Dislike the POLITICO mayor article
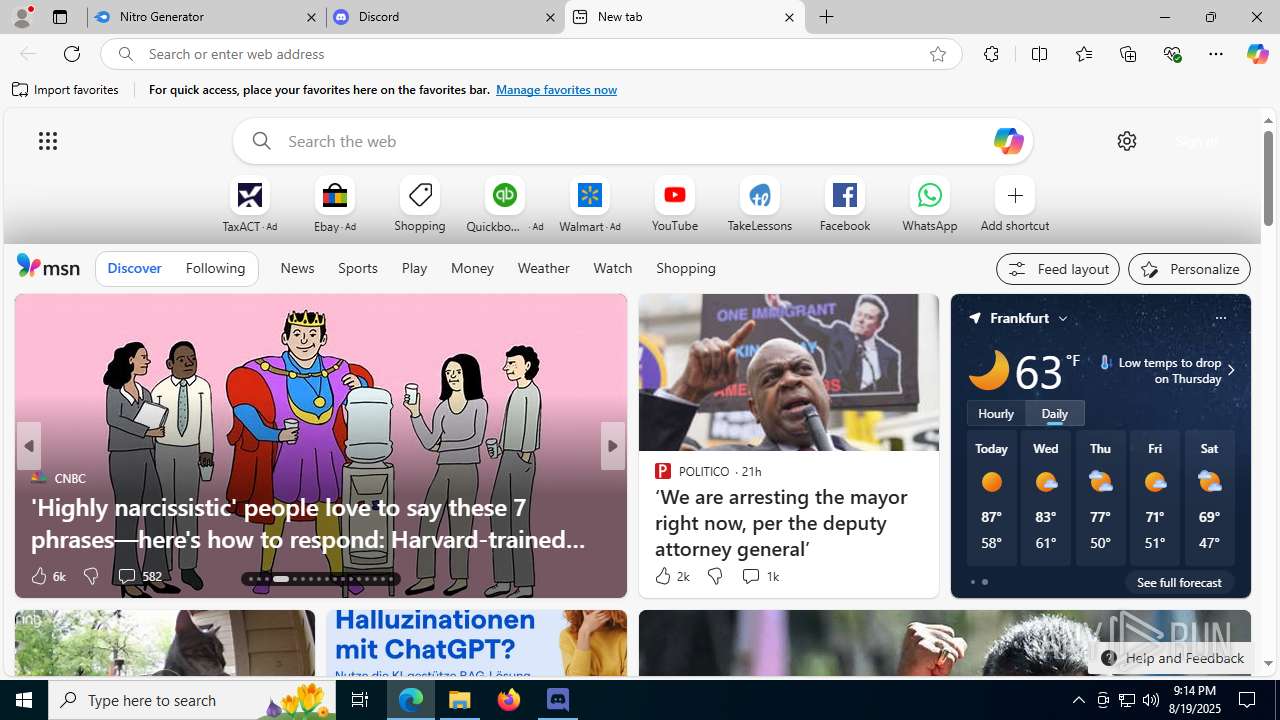Image resolution: width=1280 pixels, height=720 pixels. click(x=714, y=576)
